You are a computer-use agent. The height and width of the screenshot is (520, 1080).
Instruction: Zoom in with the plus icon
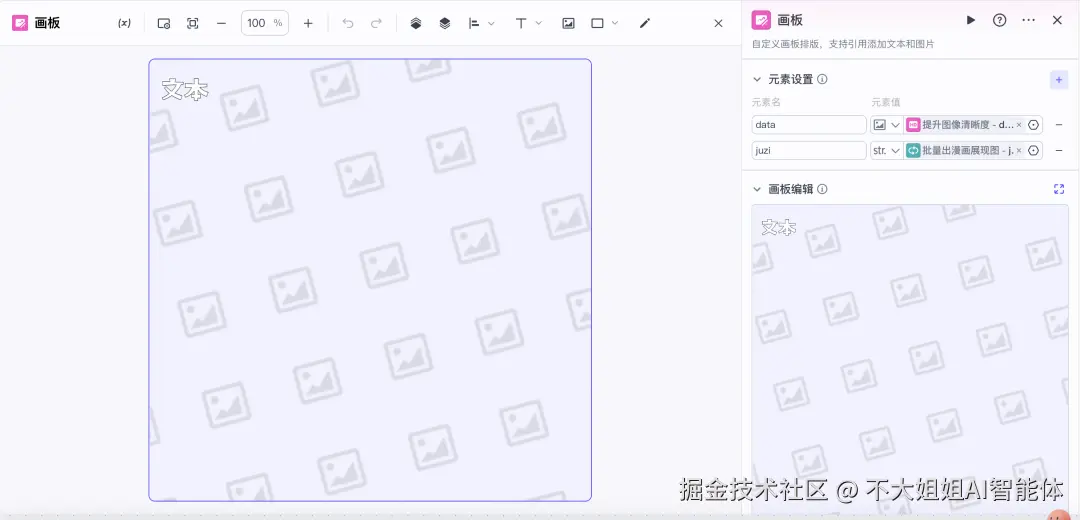[x=308, y=23]
